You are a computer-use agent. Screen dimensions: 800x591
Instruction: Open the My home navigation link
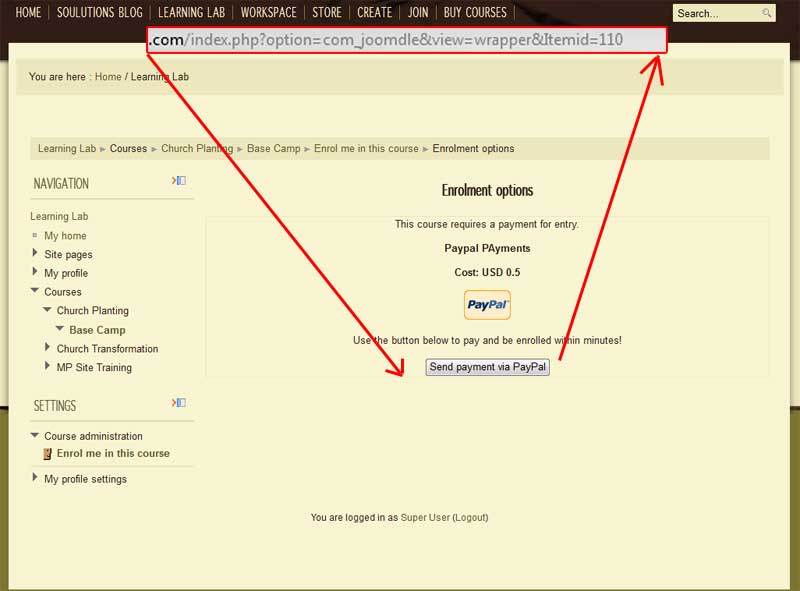click(65, 236)
